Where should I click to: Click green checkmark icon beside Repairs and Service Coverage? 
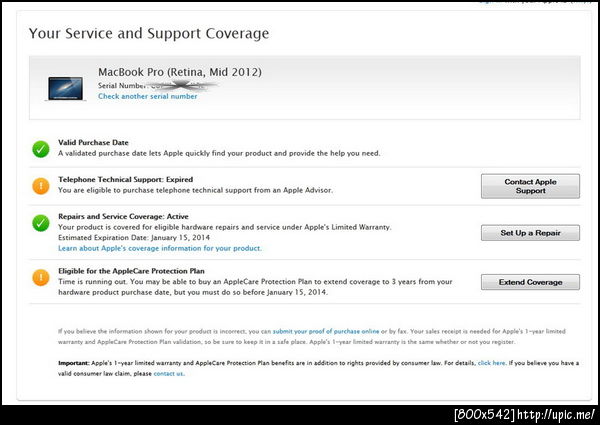point(41,223)
